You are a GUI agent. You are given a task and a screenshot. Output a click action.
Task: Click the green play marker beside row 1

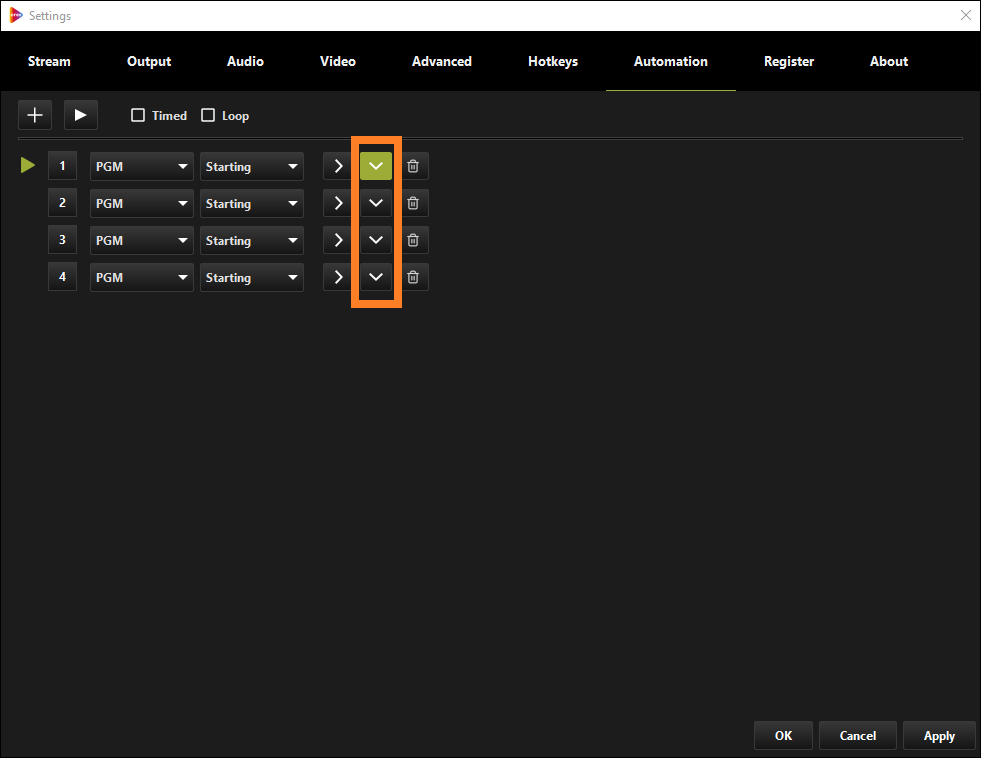28,165
